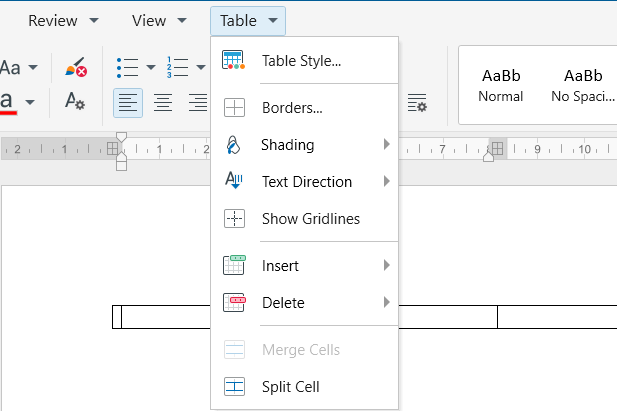This screenshot has width=617, height=411.
Task: Expand the Shading submenu
Action: (x=305, y=145)
